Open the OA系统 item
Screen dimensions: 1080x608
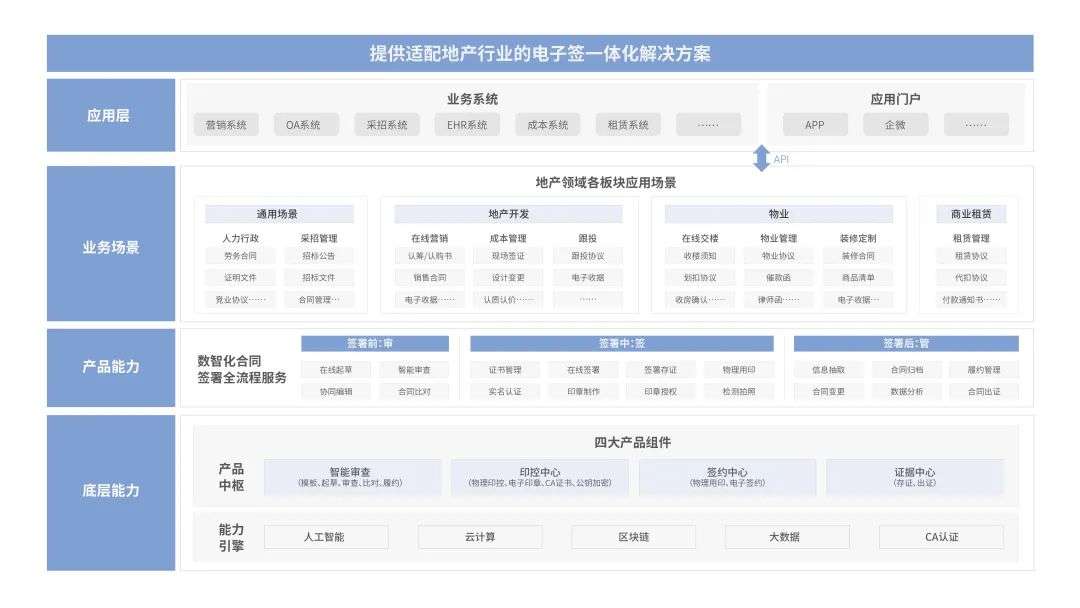click(306, 124)
